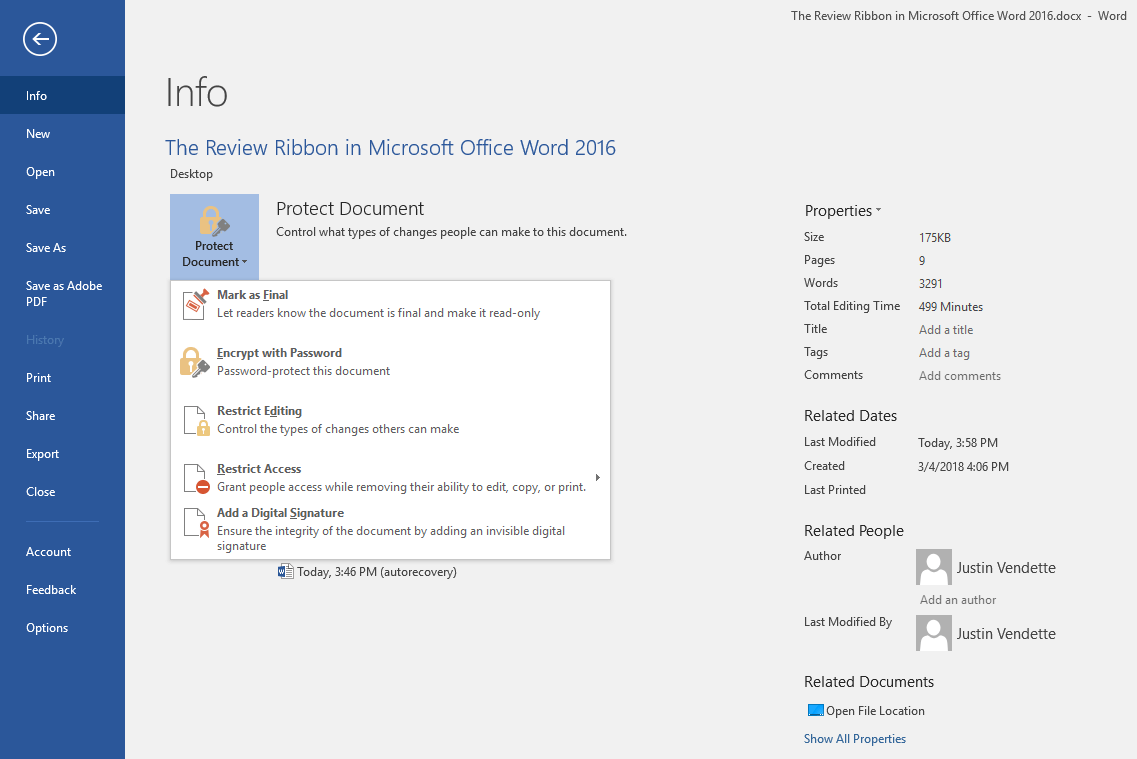The height and width of the screenshot is (759, 1137).
Task: Click the Related People heading
Action: (x=853, y=531)
